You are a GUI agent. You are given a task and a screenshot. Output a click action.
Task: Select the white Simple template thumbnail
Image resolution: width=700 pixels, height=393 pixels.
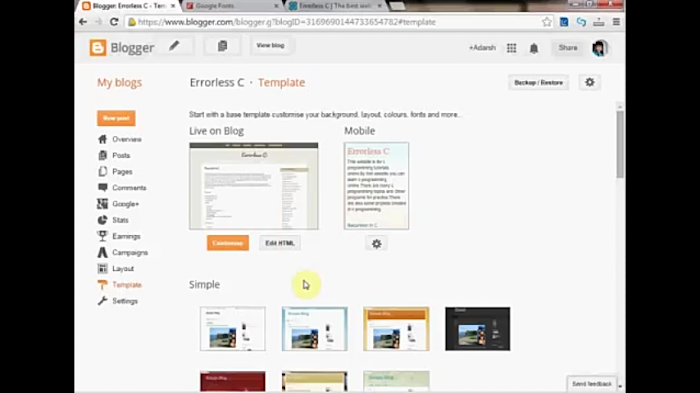(233, 329)
